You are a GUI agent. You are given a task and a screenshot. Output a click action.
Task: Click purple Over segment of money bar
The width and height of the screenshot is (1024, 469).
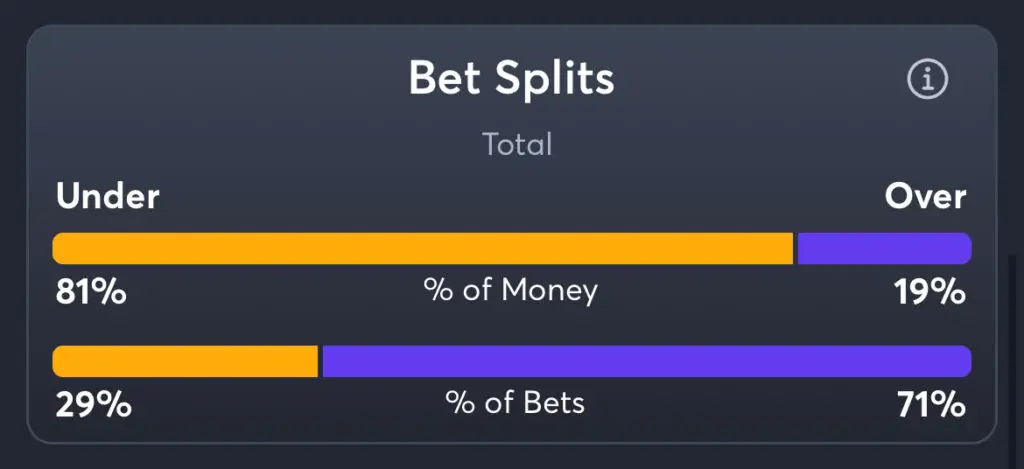pos(884,248)
